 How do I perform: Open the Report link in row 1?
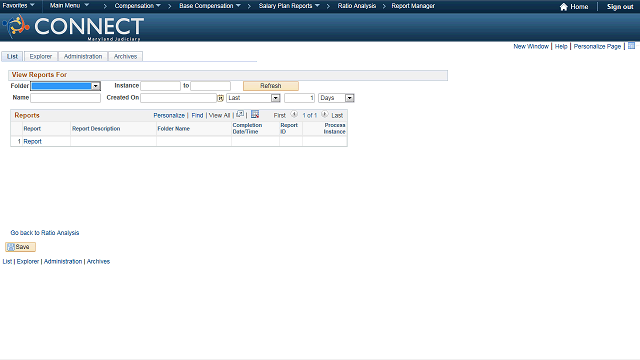pos(33,141)
